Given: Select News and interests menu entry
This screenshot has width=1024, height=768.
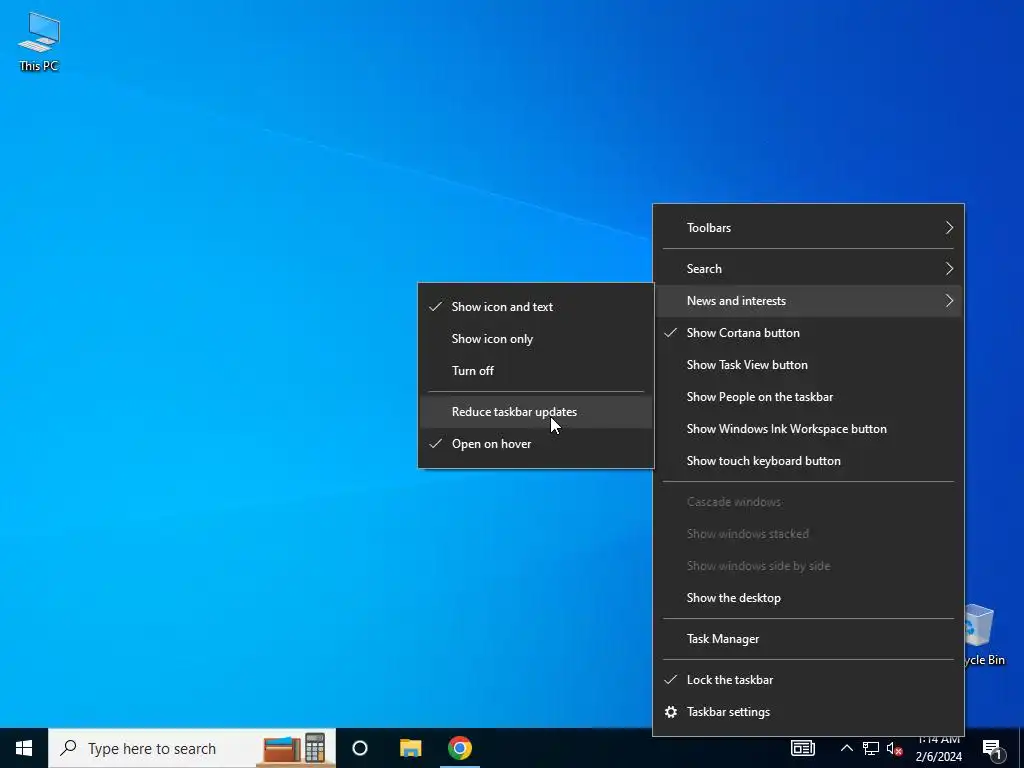Looking at the screenshot, I should pyautogui.click(x=808, y=300).
